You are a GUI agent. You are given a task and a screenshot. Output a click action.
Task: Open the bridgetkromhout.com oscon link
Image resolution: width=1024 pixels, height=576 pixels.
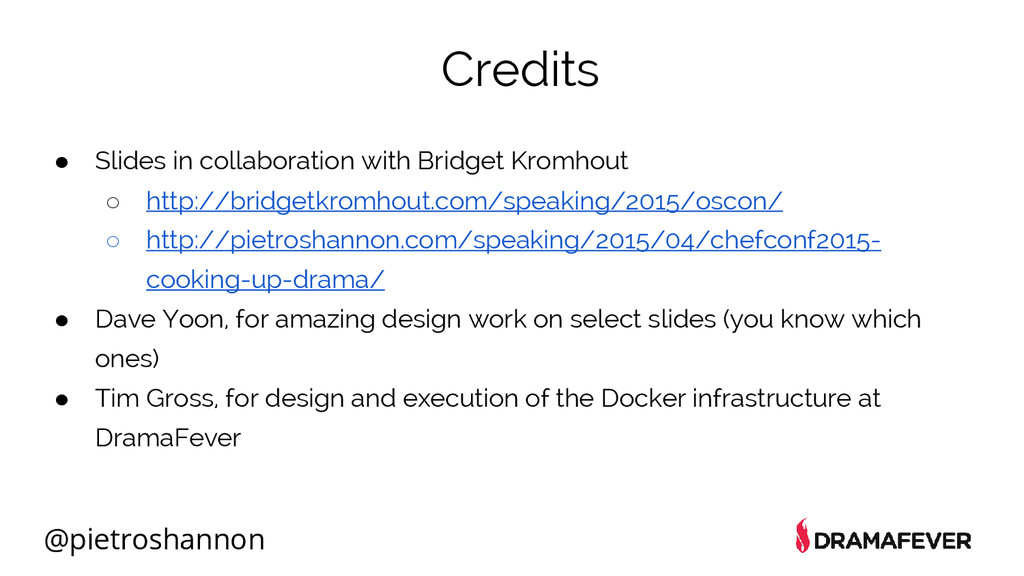pyautogui.click(x=464, y=201)
